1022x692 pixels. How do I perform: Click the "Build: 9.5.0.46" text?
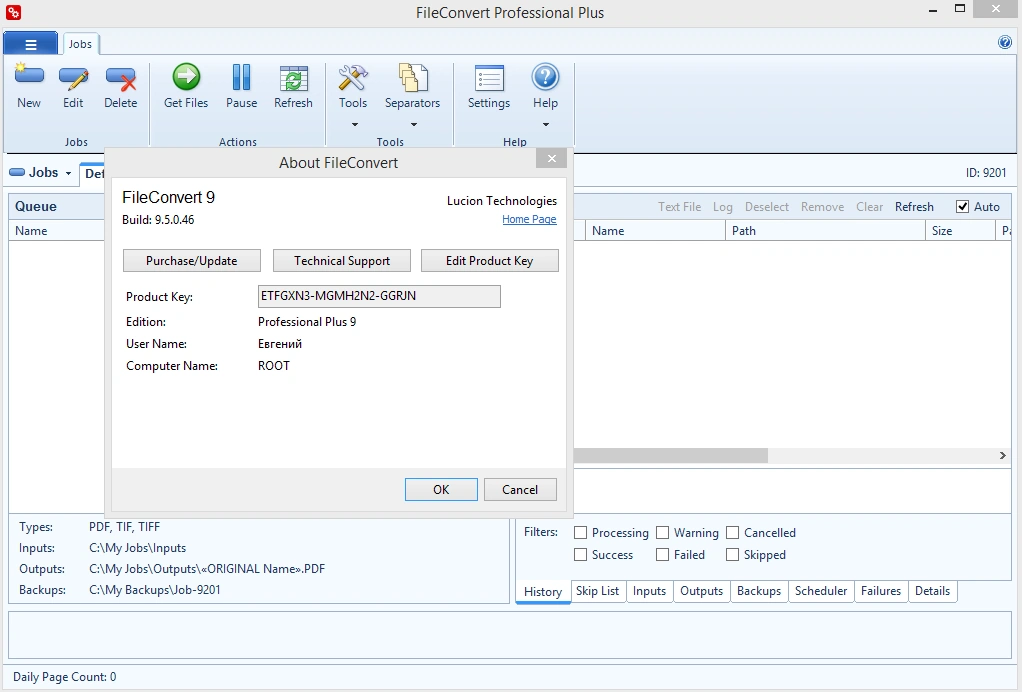(158, 220)
